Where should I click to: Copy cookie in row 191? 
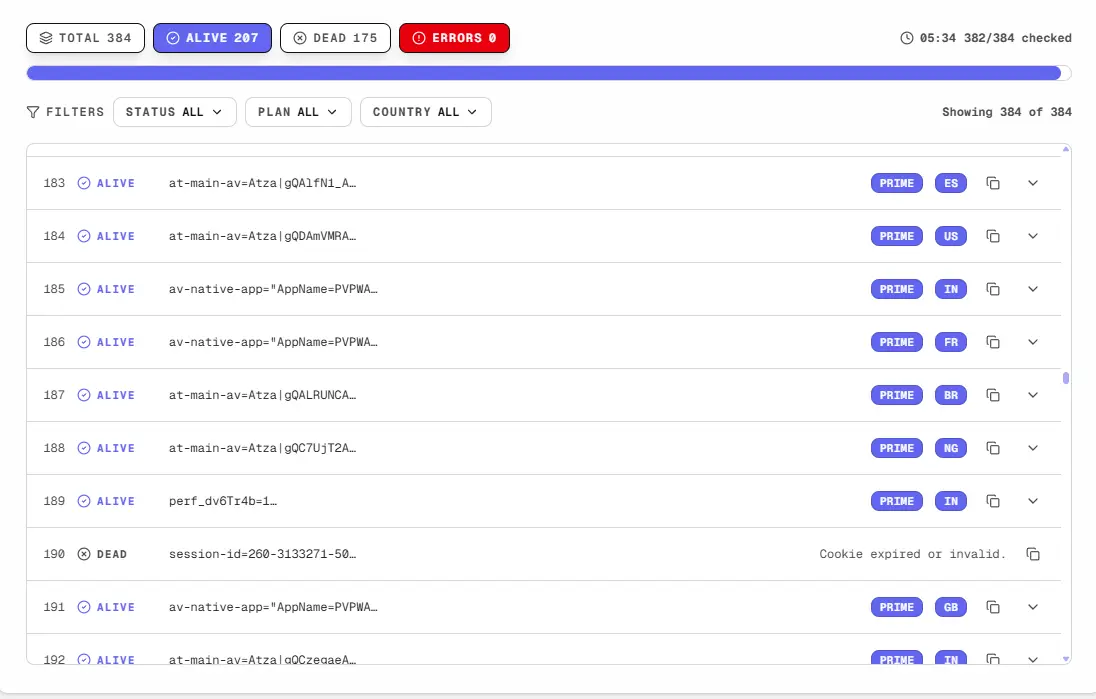pyautogui.click(x=993, y=607)
